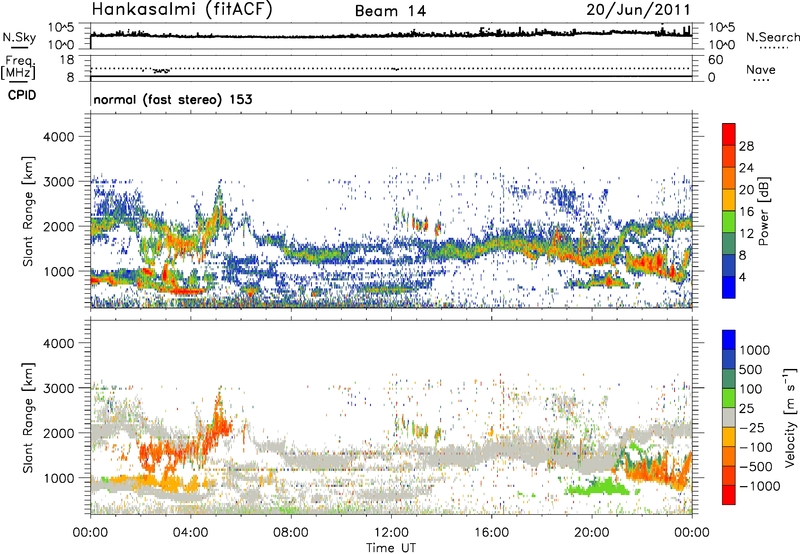Click the 'Hankasalmi (fitACF)' title
This screenshot has height=554, width=800.
coord(182,10)
